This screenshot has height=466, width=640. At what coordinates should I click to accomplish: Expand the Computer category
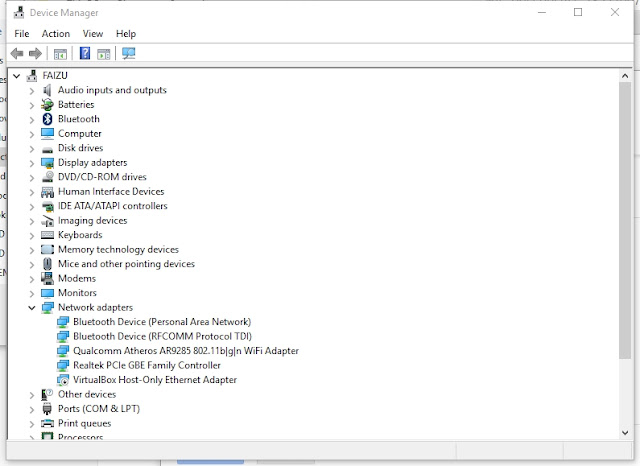coord(32,134)
